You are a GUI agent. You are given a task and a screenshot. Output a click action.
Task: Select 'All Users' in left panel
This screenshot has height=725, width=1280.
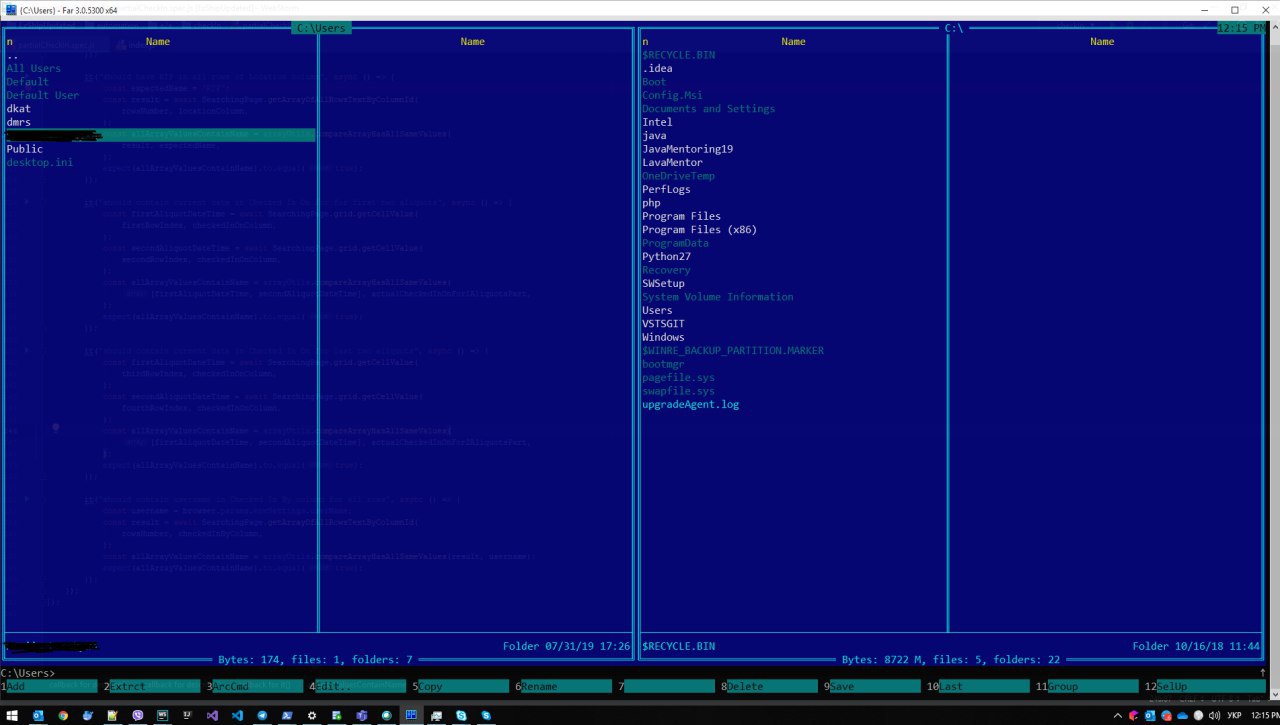(x=33, y=68)
